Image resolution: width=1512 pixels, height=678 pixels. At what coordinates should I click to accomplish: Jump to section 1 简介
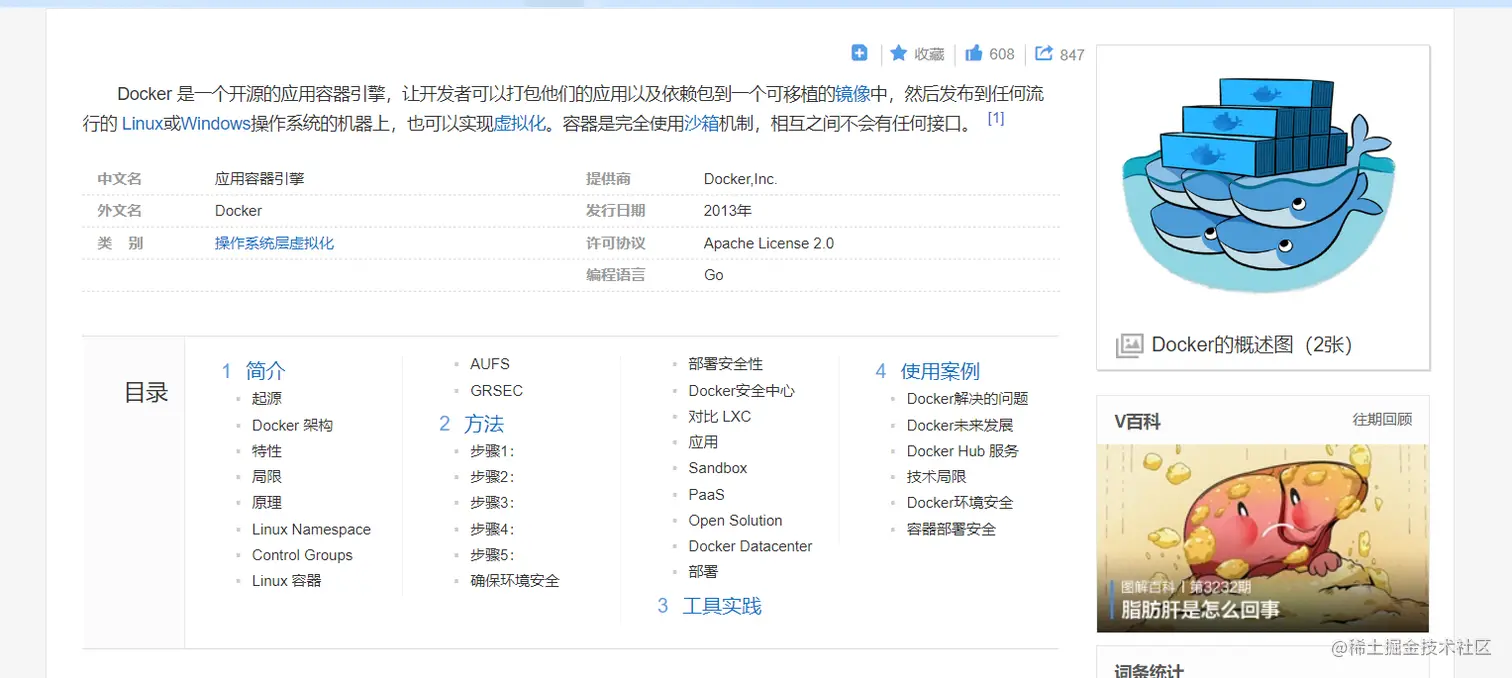(254, 371)
